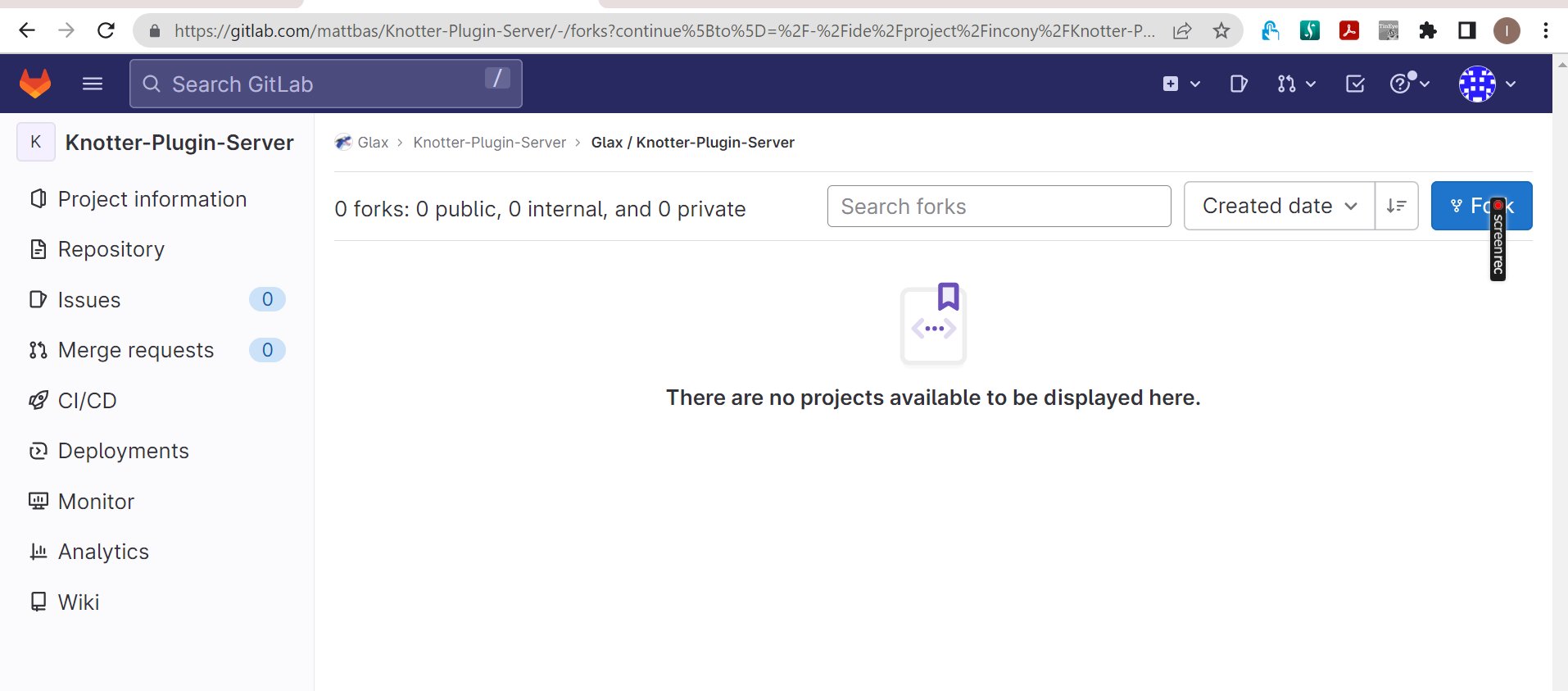Click Glax / Knotter-Plugin-Server breadcrumb
The image size is (1568, 691).
pyautogui.click(x=692, y=143)
